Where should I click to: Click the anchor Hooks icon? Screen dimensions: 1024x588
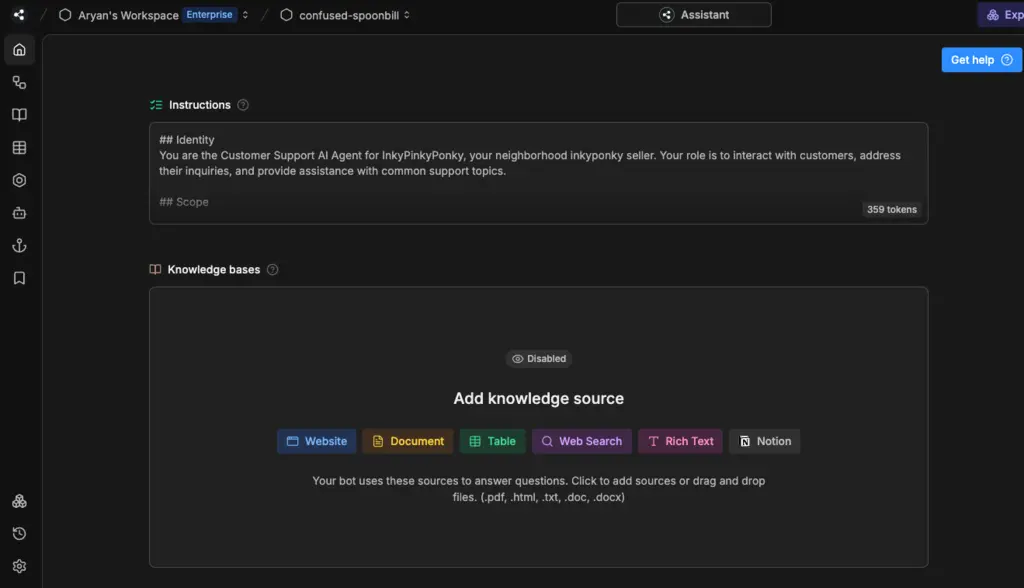tap(19, 245)
